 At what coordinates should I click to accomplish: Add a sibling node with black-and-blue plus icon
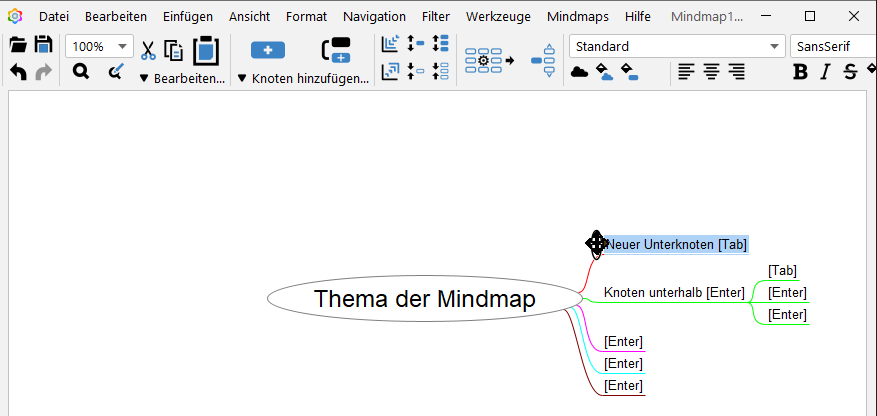[x=336, y=50]
